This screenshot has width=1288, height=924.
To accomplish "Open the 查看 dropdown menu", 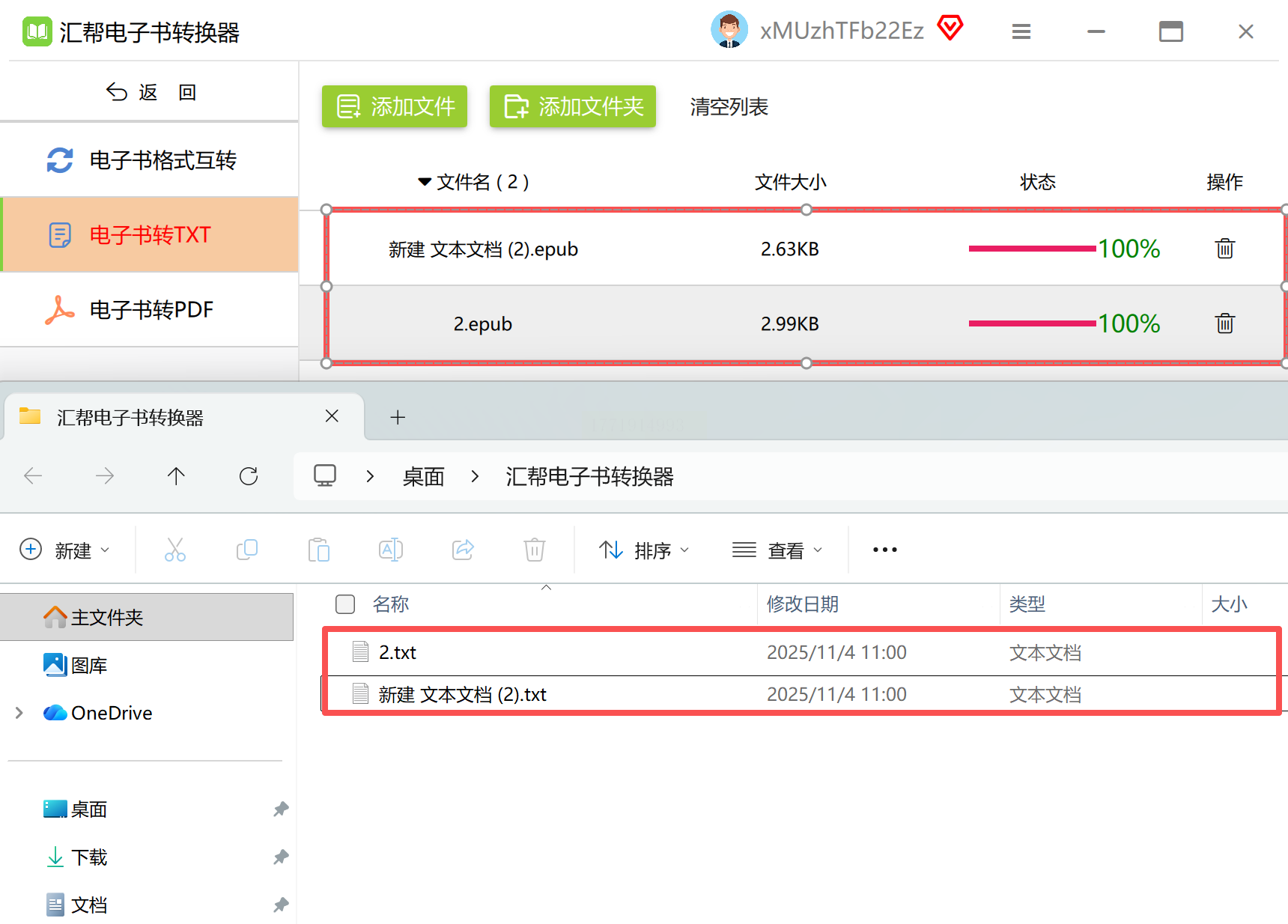I will [777, 550].
